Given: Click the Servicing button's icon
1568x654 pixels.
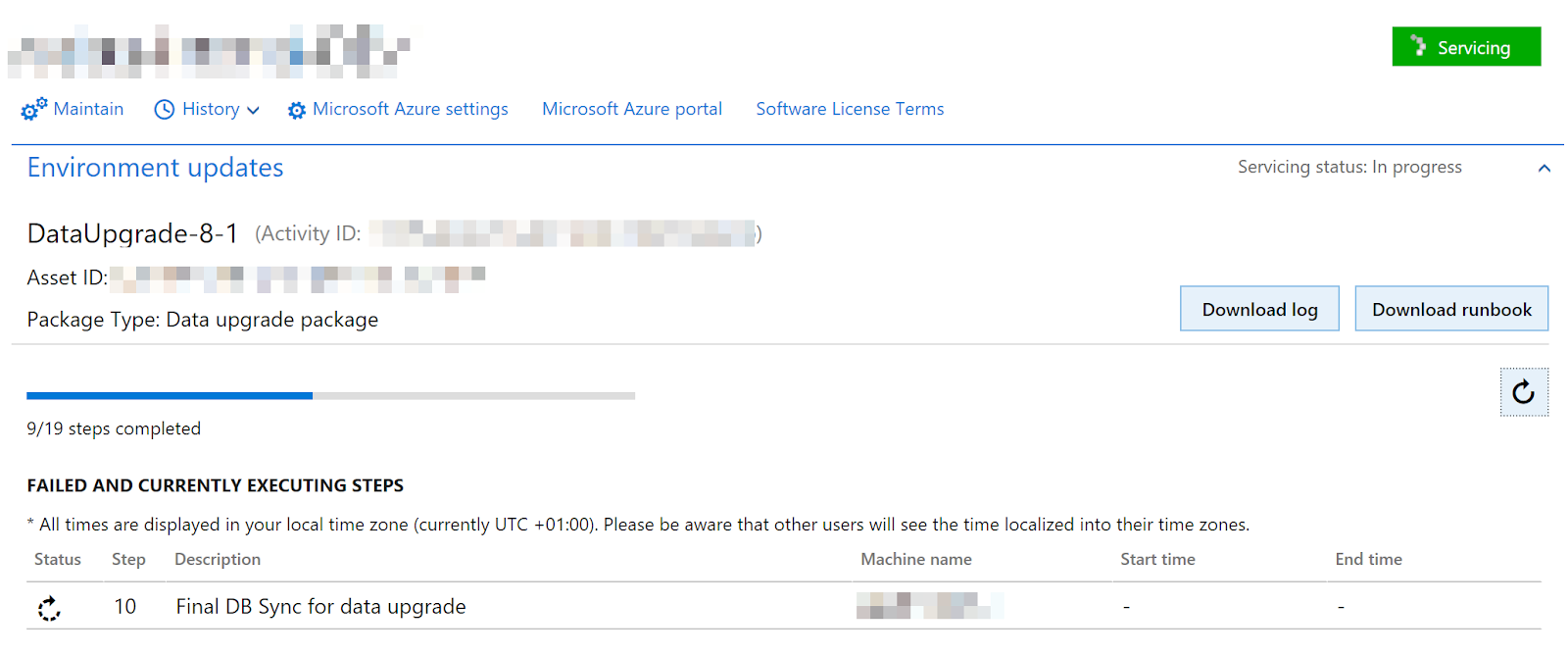Looking at the screenshot, I should coord(1418,46).
